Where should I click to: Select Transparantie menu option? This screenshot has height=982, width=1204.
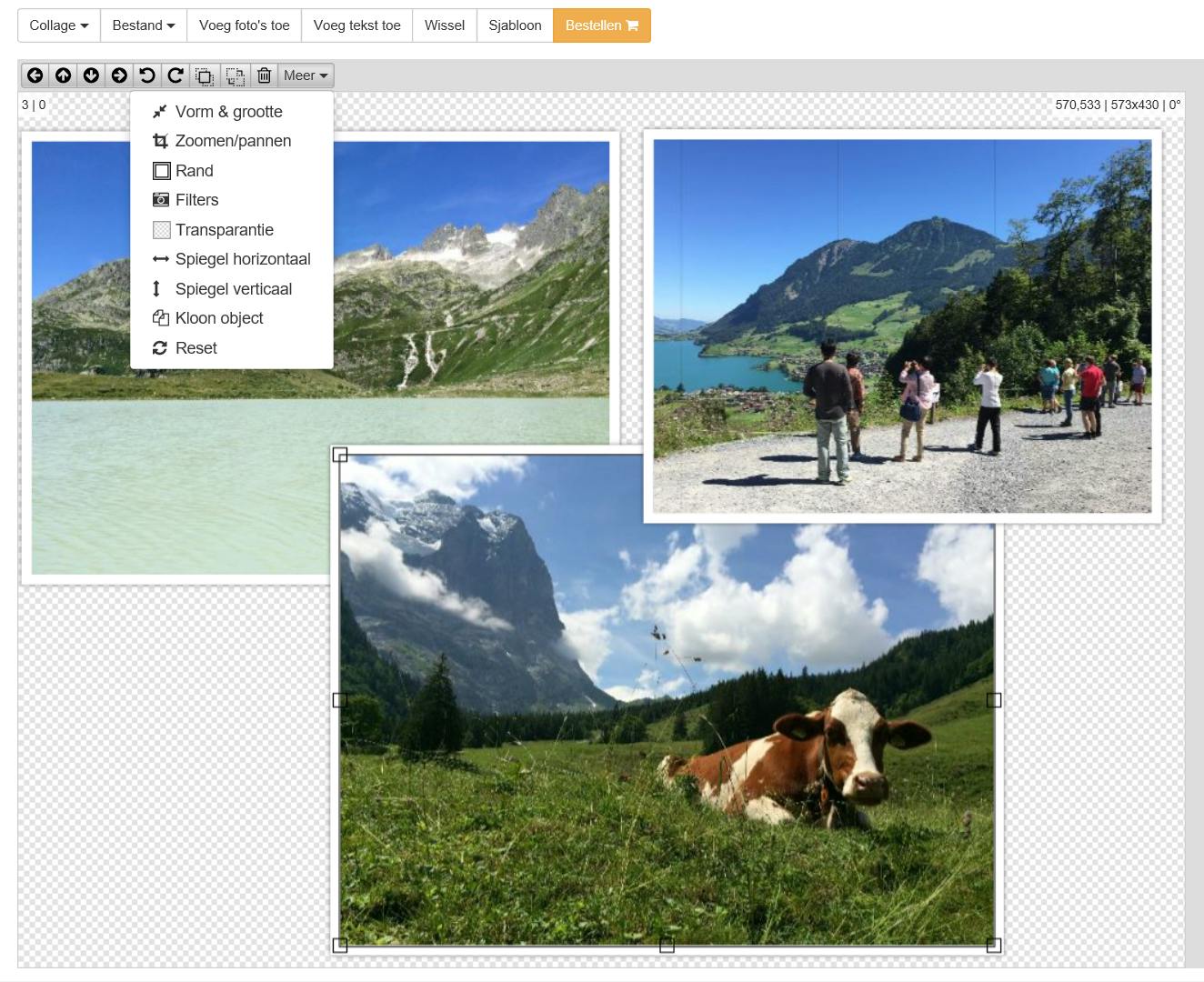[x=232, y=230]
